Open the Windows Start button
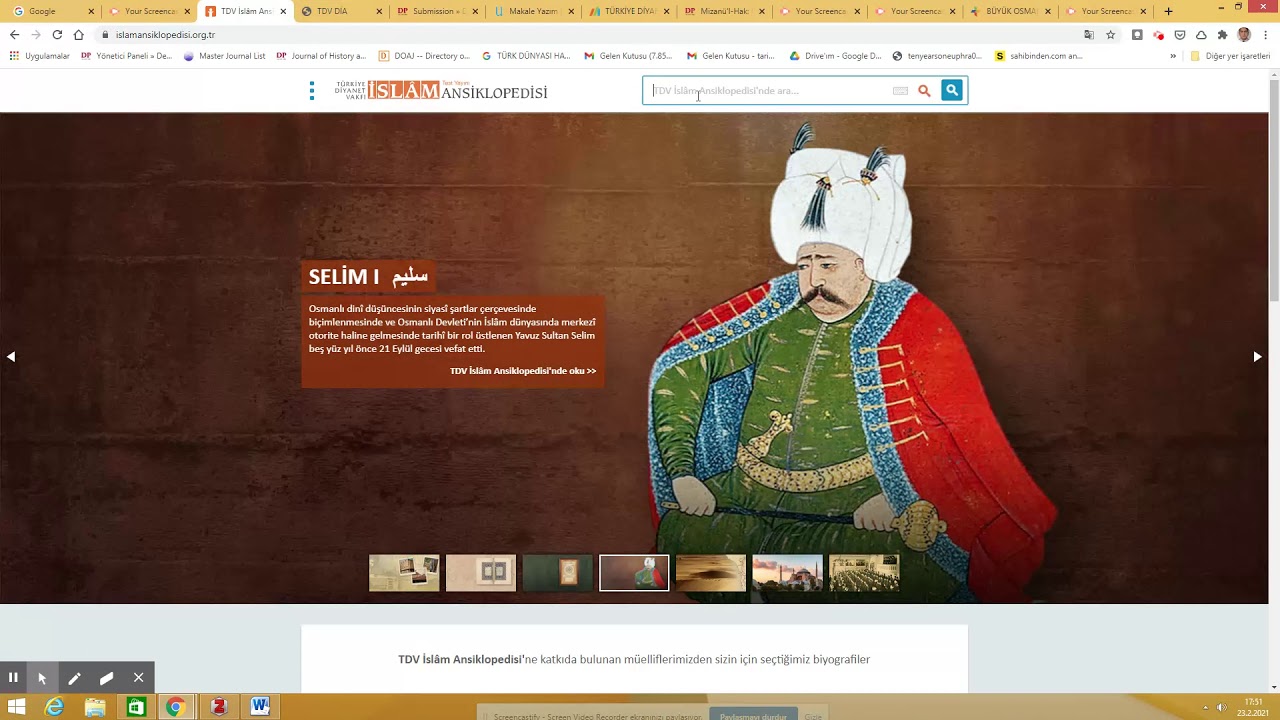Screen dimensions: 1280x720 coord(16,707)
